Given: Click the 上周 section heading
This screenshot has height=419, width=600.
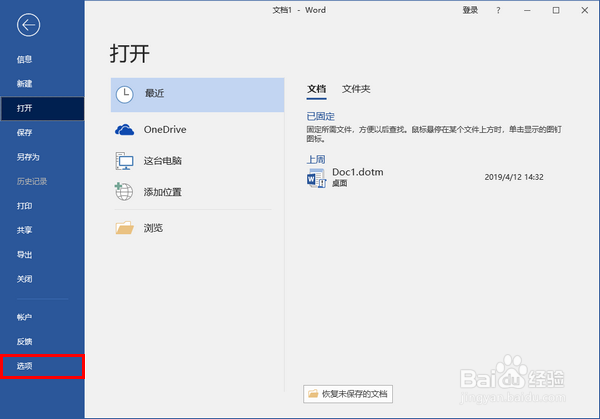Looking at the screenshot, I should (x=316, y=160).
